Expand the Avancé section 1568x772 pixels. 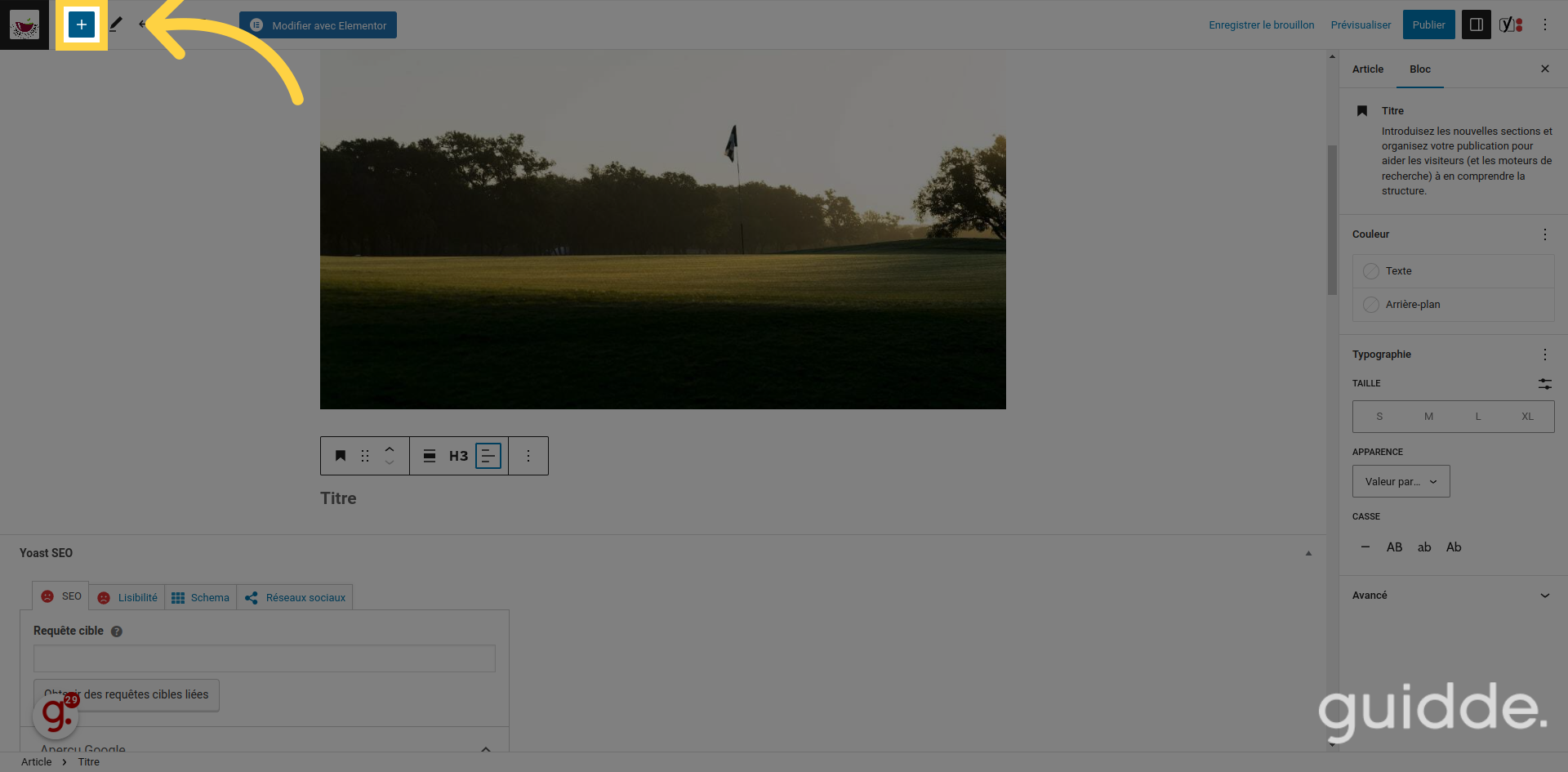[1453, 596]
